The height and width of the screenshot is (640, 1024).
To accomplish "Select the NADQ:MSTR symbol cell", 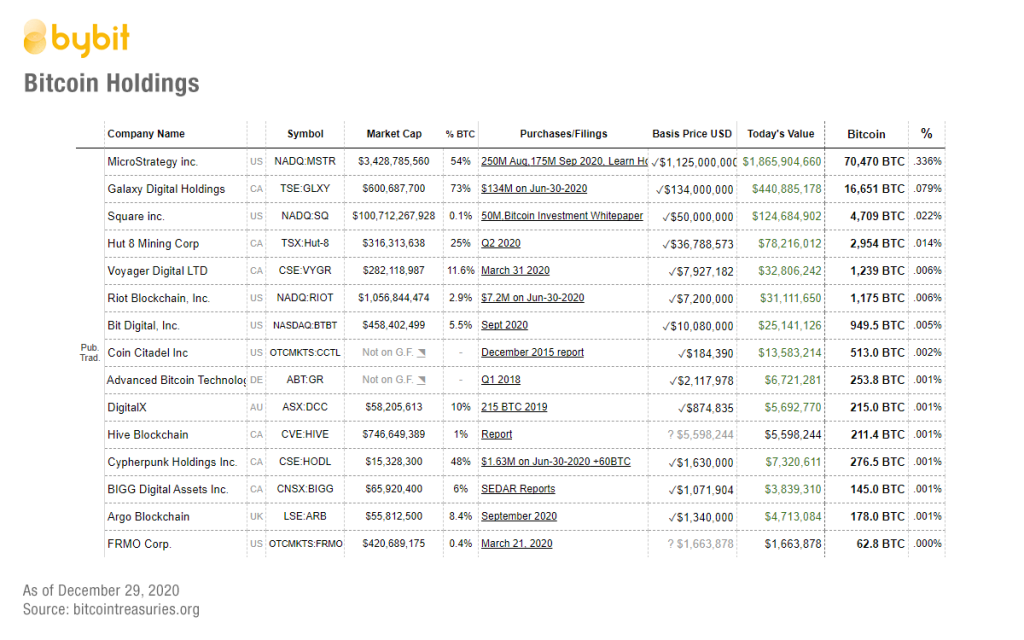I will pyautogui.click(x=305, y=161).
